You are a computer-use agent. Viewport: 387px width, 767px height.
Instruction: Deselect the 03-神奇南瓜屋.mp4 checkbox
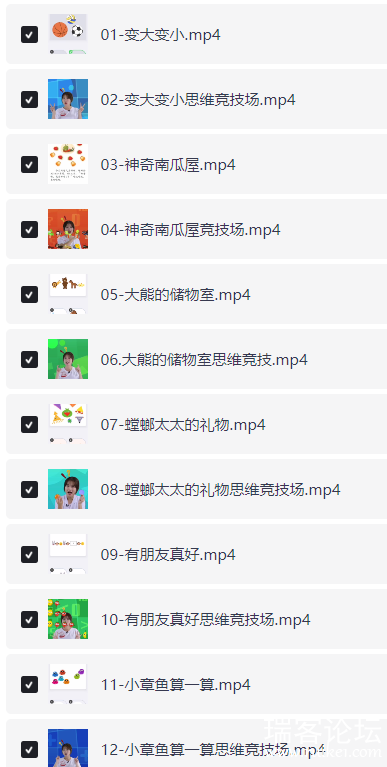(29, 165)
